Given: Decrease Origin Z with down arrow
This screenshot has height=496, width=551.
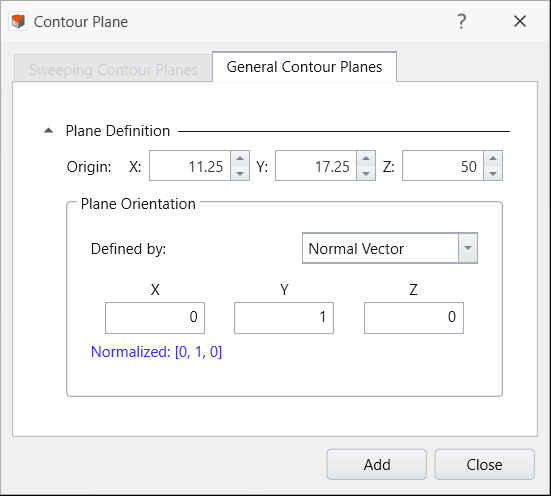Looking at the screenshot, I should click(x=493, y=173).
